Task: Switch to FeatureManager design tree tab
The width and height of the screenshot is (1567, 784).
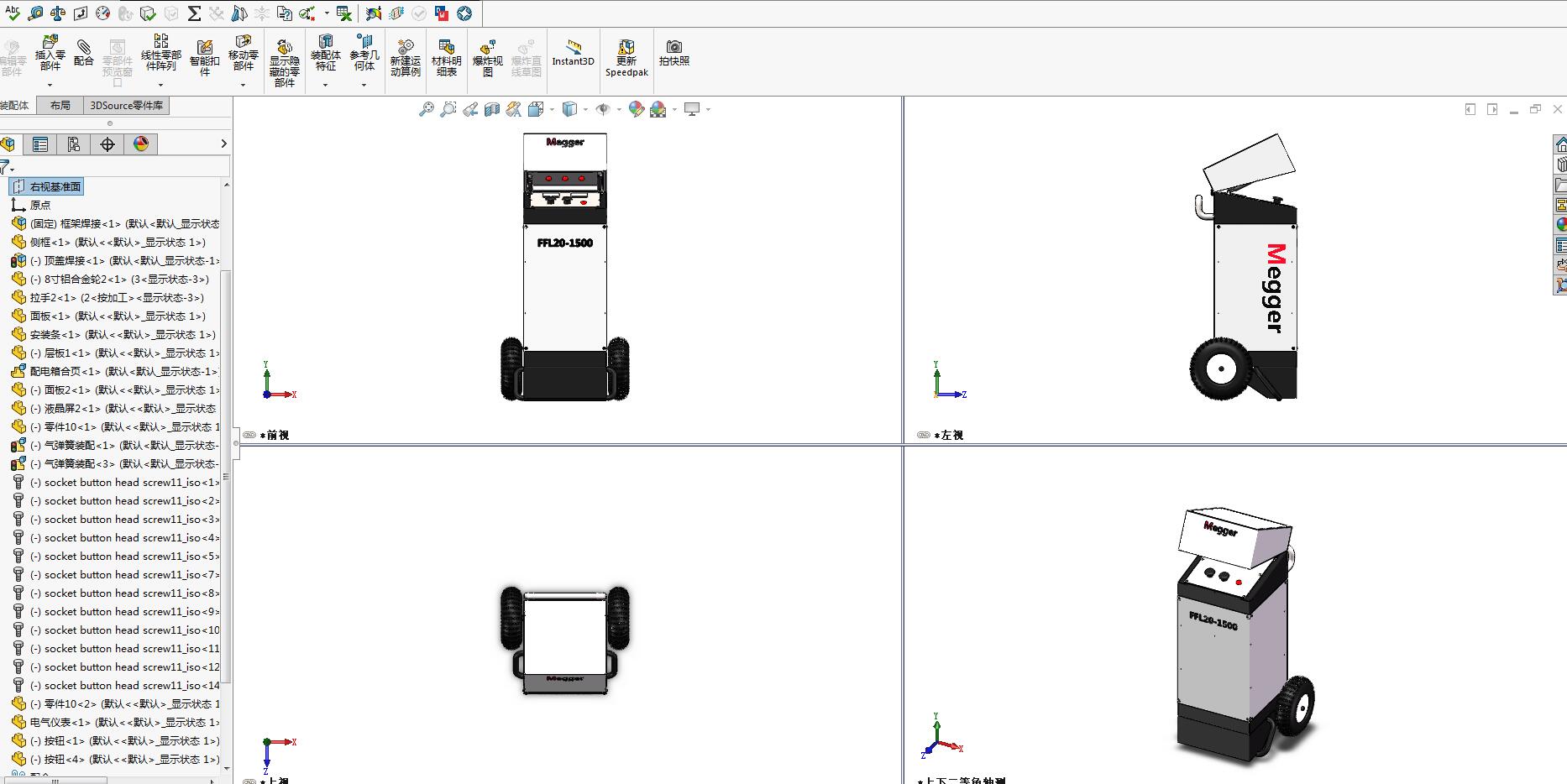Action: [8, 144]
